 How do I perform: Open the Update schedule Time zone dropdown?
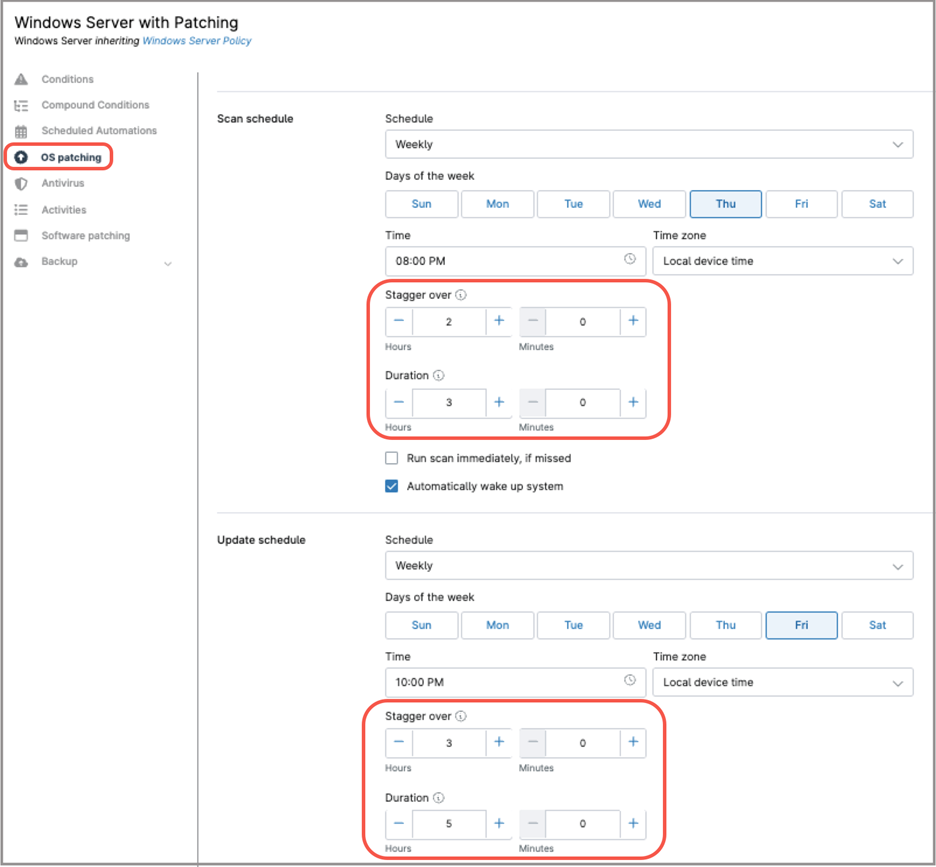(x=782, y=682)
